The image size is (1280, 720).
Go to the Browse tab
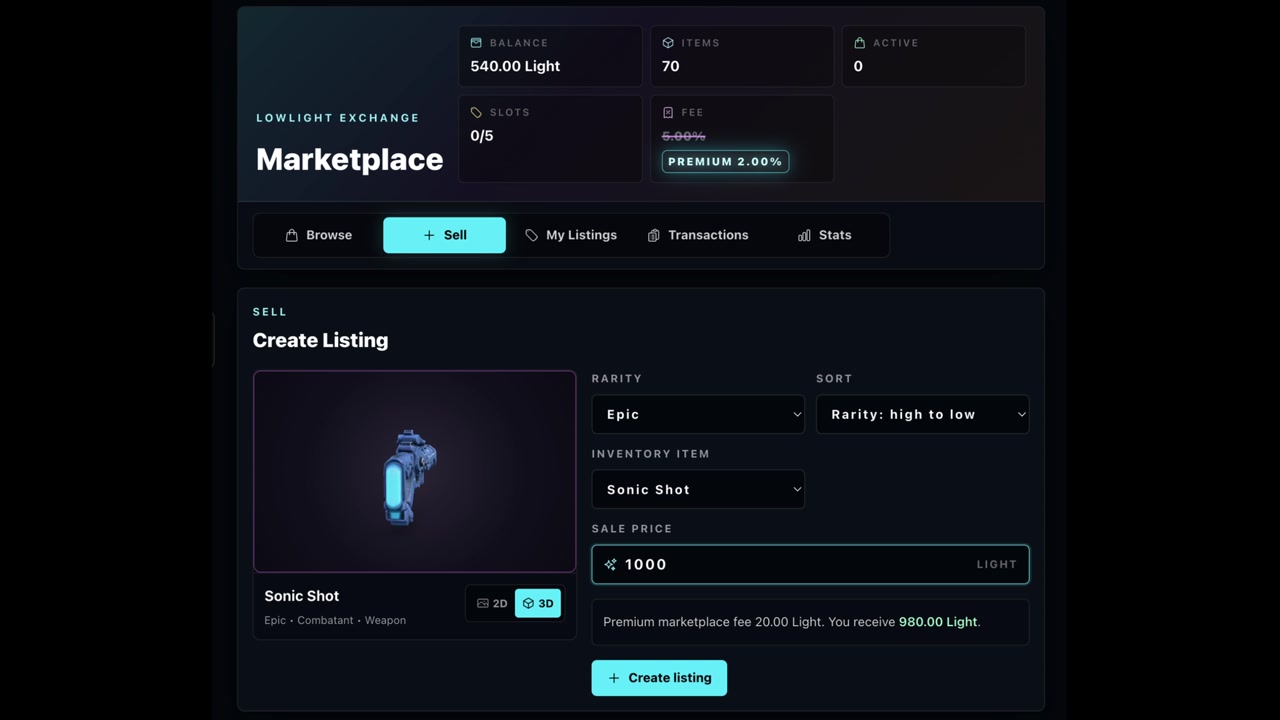pos(319,235)
